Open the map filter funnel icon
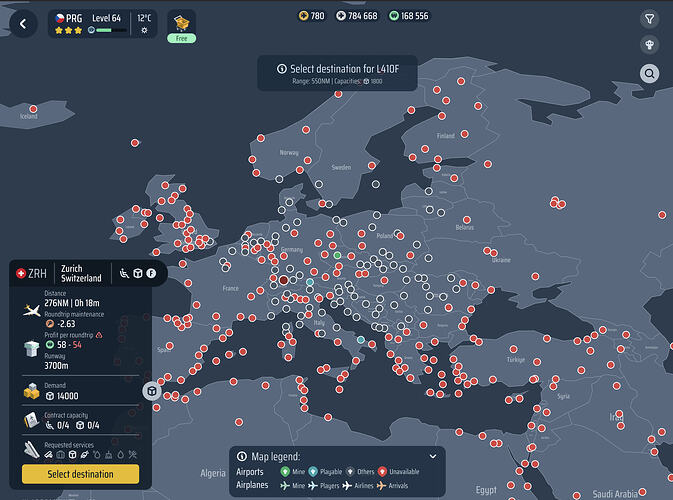 649,19
